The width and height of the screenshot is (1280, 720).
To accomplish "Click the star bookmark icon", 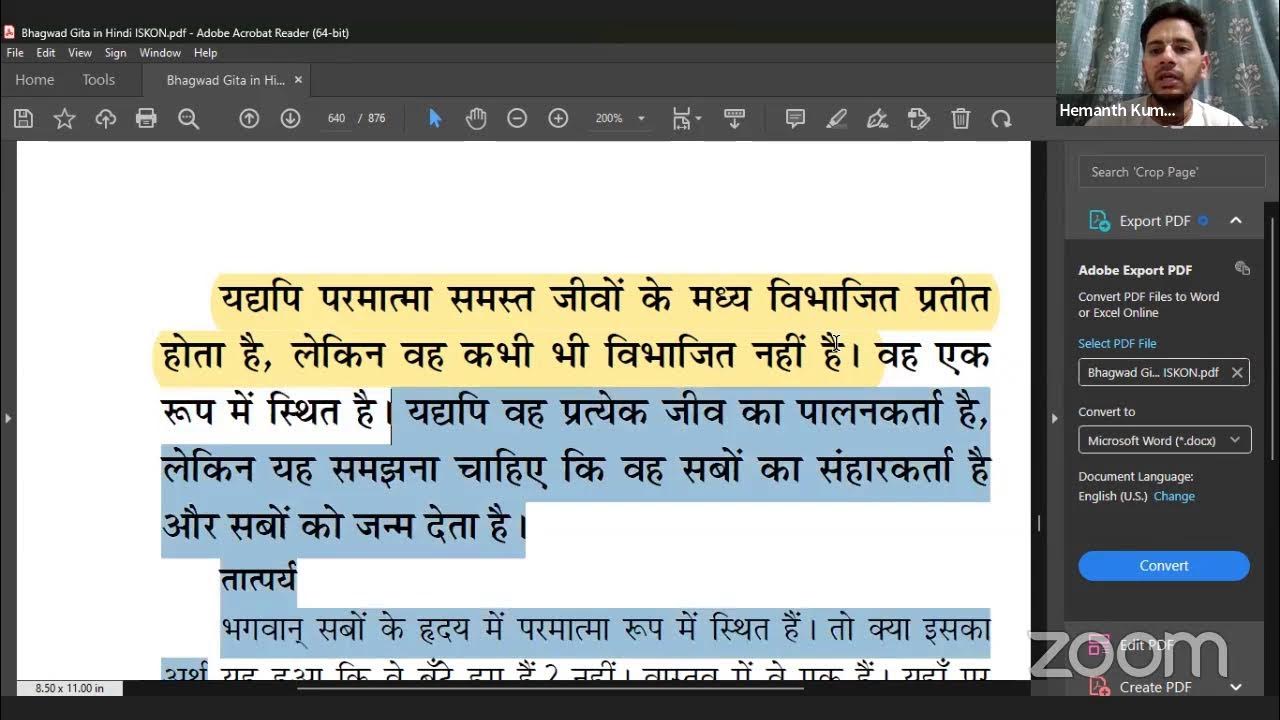I will tap(65, 119).
